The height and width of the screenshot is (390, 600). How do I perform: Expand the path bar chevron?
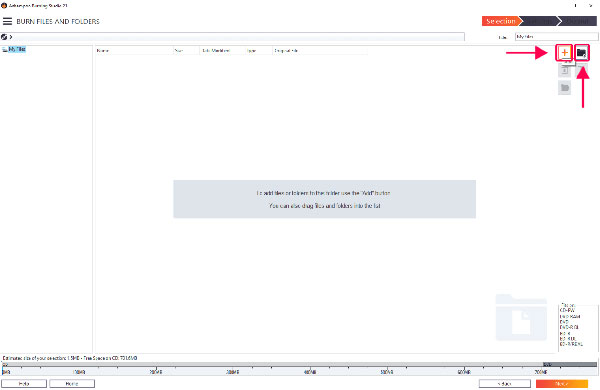(11, 37)
